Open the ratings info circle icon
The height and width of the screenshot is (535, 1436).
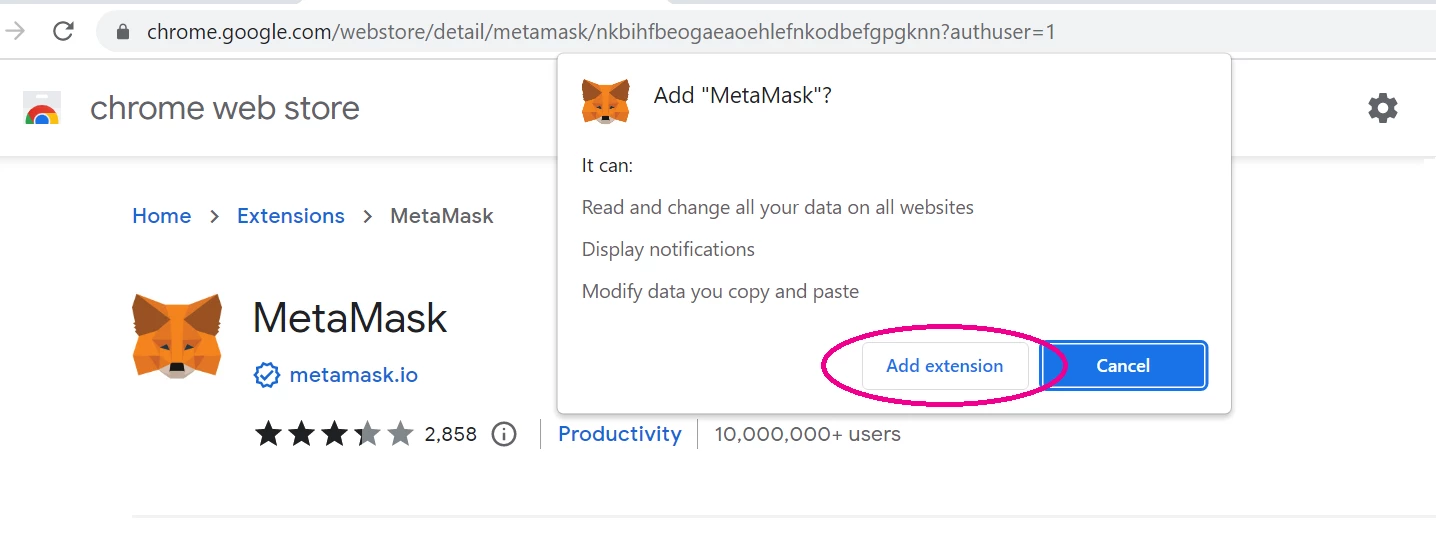(504, 434)
